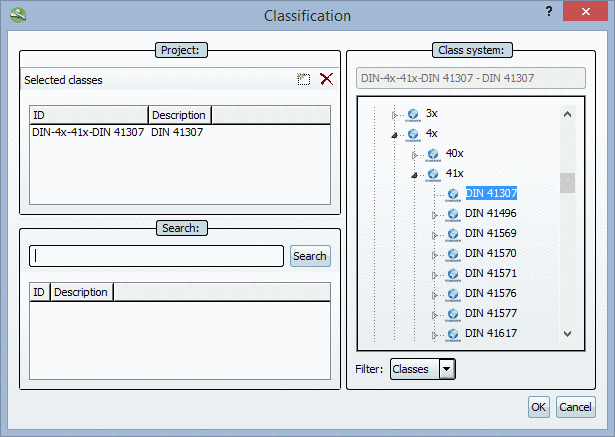The width and height of the screenshot is (615, 437).
Task: Expand the DIN 41617 node
Action: 435,335
